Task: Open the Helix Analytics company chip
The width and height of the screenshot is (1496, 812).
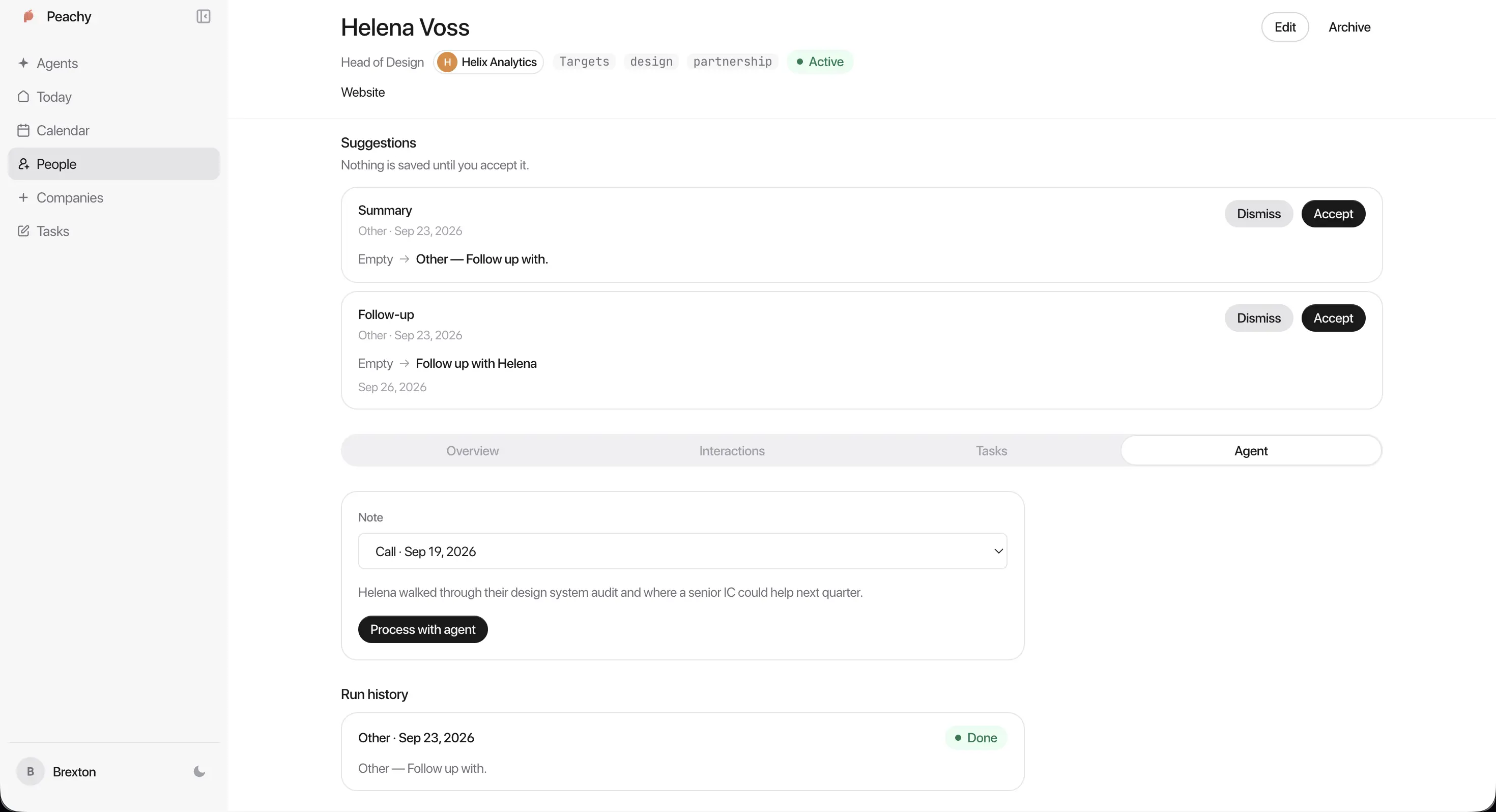Action: click(x=488, y=62)
